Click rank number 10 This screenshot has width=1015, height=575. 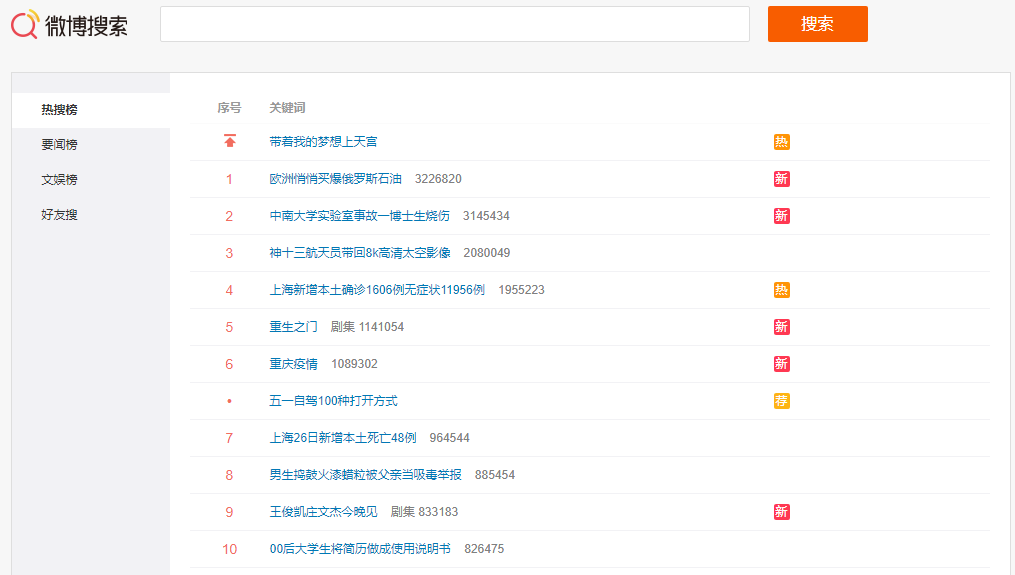[230, 549]
